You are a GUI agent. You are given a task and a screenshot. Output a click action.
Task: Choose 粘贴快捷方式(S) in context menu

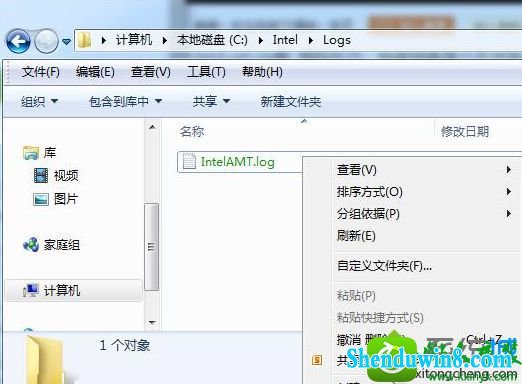380,318
